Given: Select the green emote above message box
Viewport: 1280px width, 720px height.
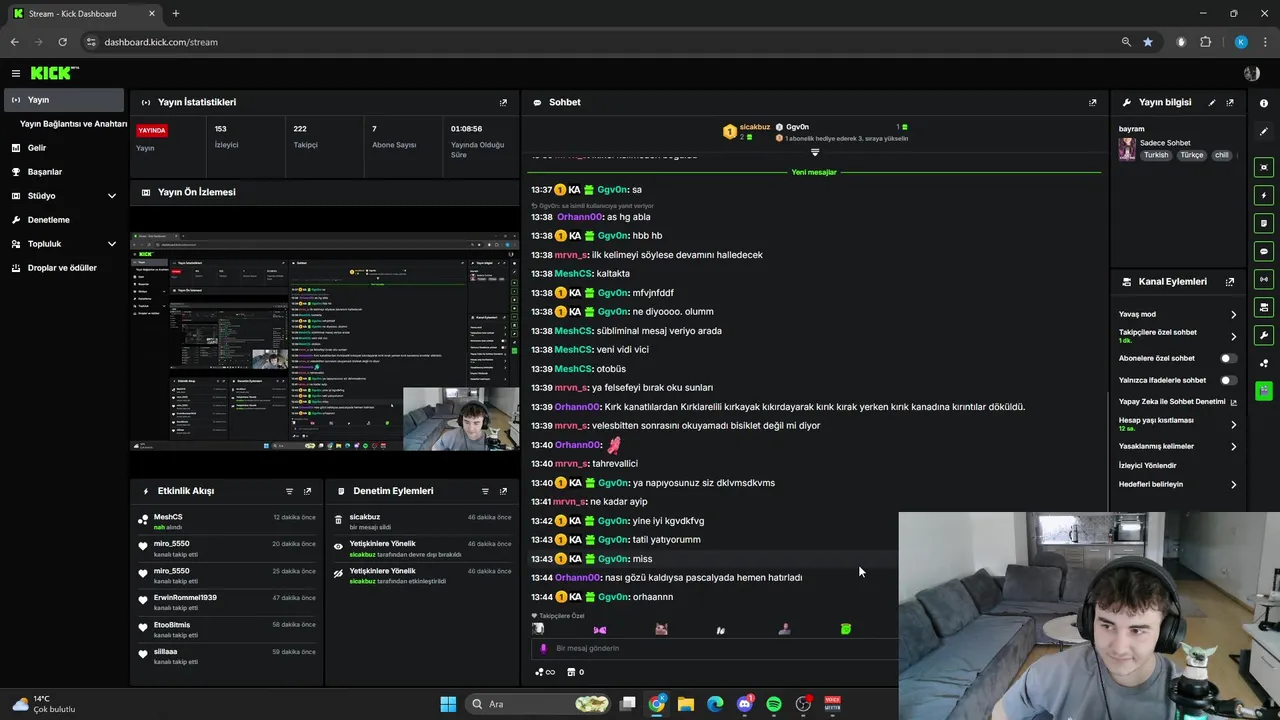Looking at the screenshot, I should 846,629.
